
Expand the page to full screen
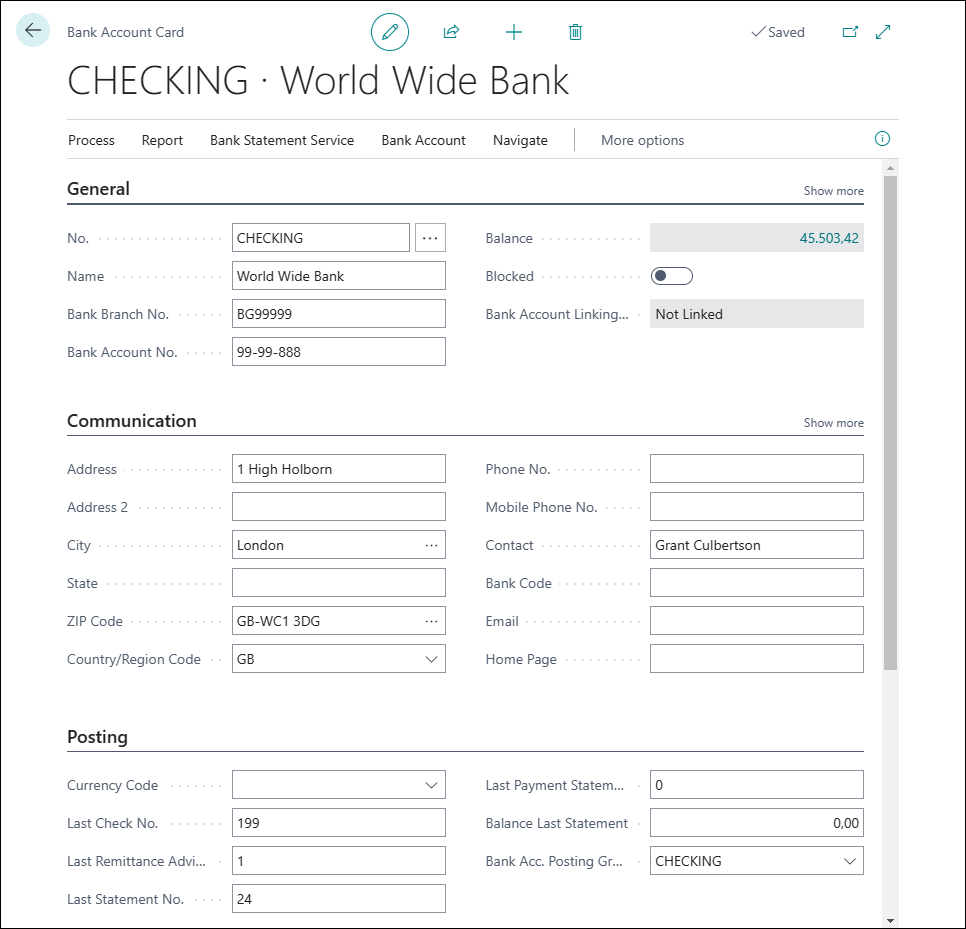(882, 31)
